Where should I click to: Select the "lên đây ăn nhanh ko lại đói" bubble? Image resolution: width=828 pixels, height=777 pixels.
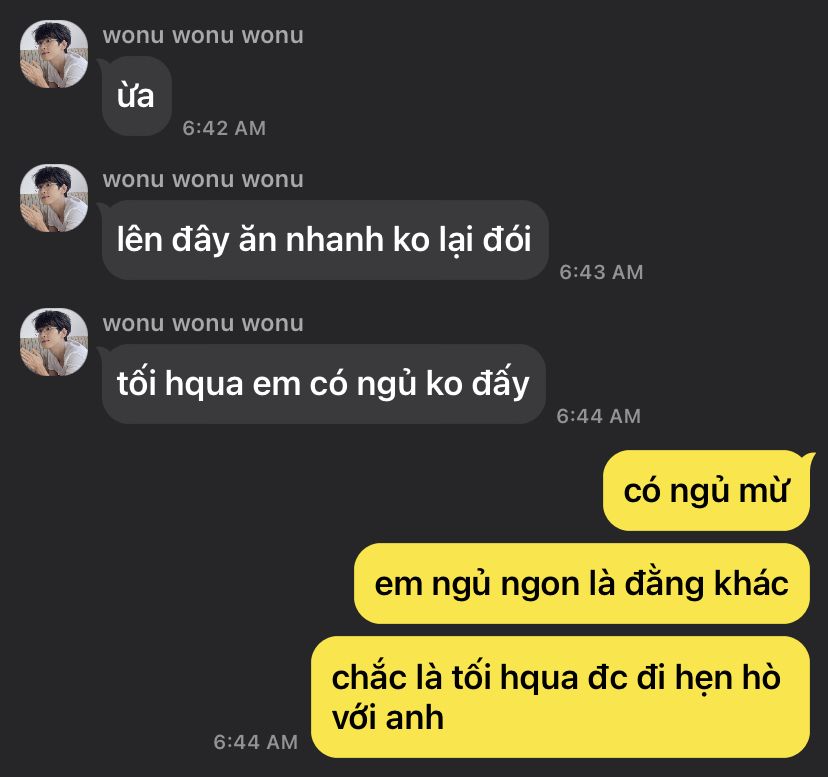click(x=325, y=240)
